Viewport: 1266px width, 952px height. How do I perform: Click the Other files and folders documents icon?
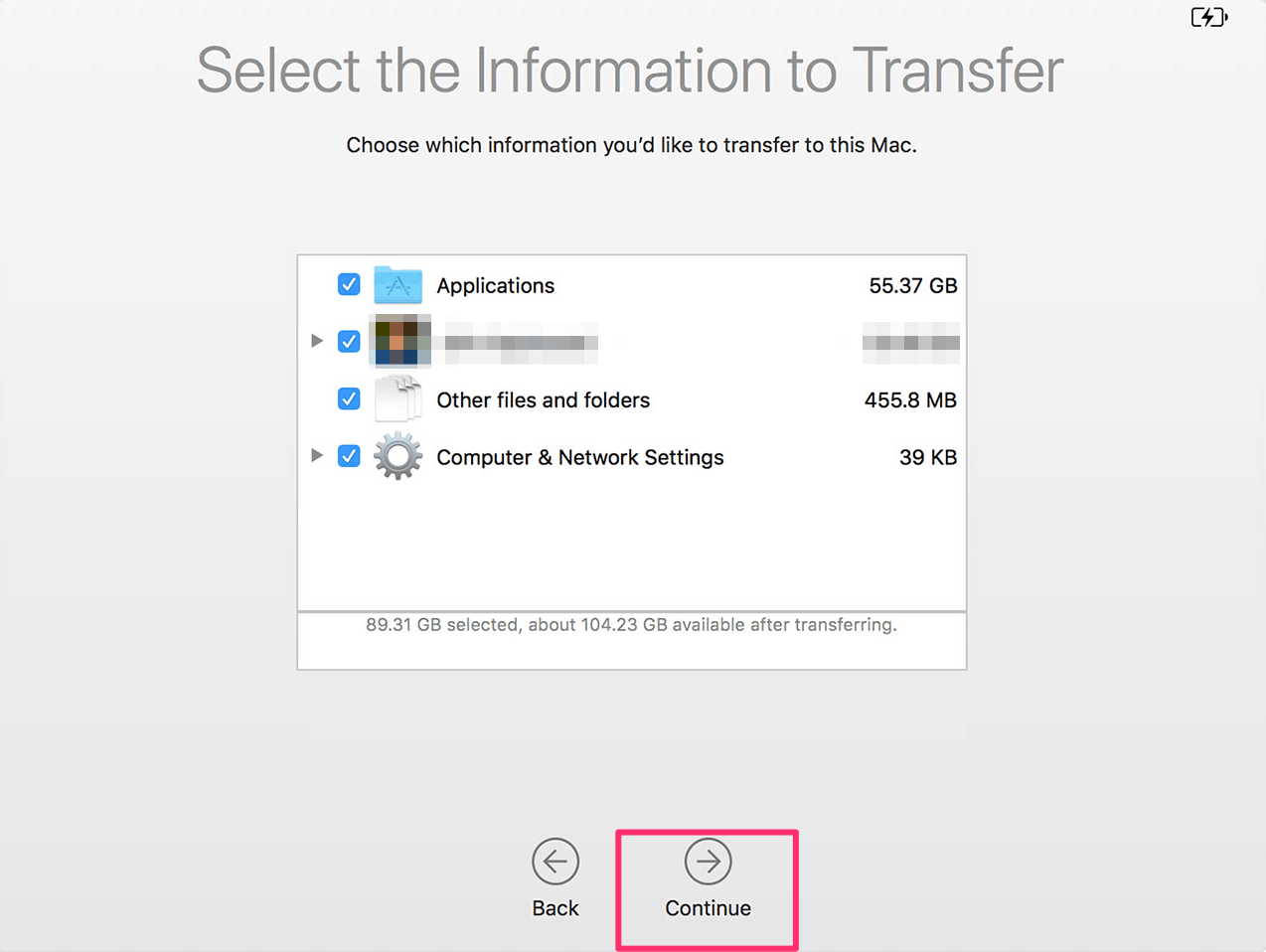[x=397, y=399]
